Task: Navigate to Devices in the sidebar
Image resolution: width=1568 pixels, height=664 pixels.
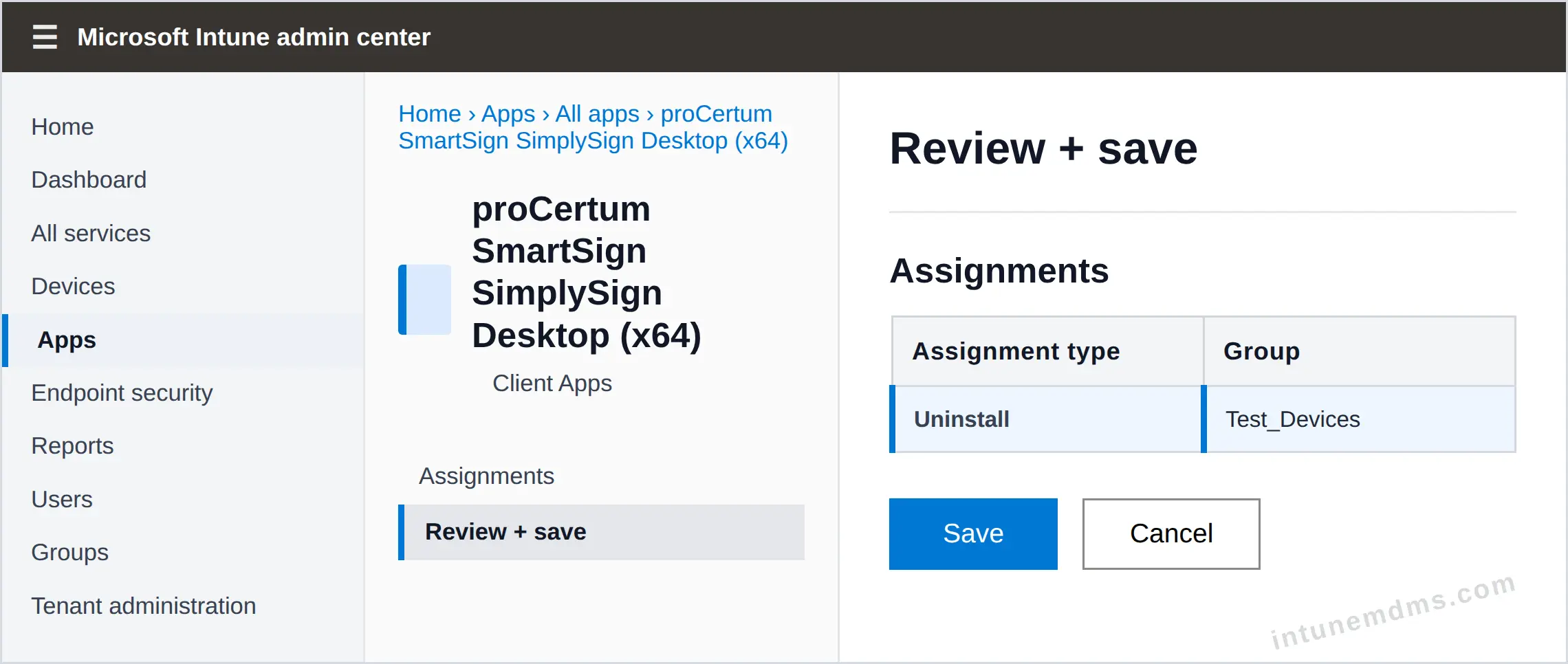Action: click(73, 286)
